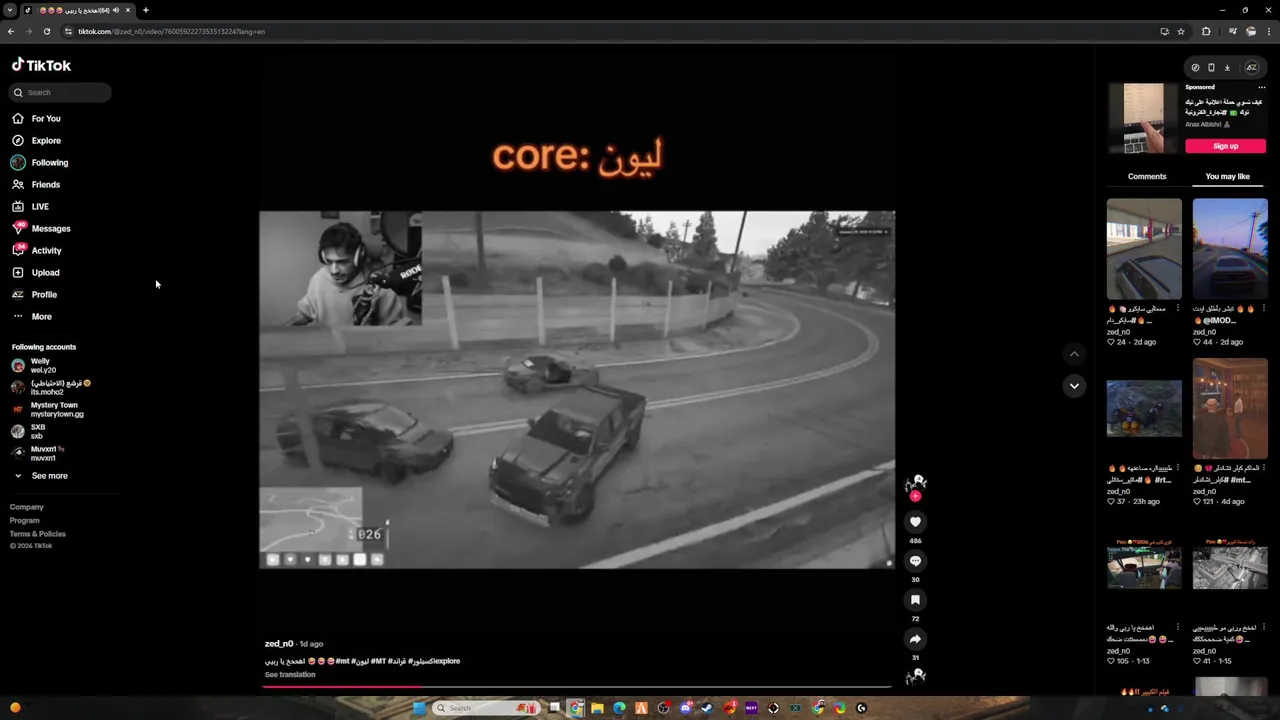
Task: Open your Profile from the sidebar
Action: [35, 294]
